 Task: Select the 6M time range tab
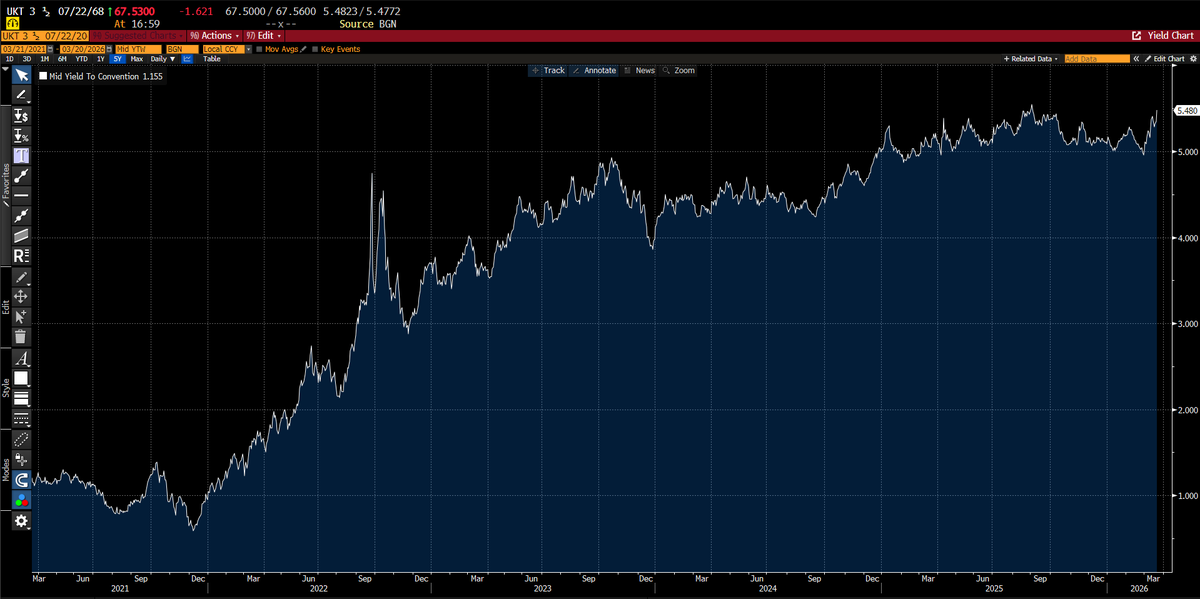click(x=62, y=59)
